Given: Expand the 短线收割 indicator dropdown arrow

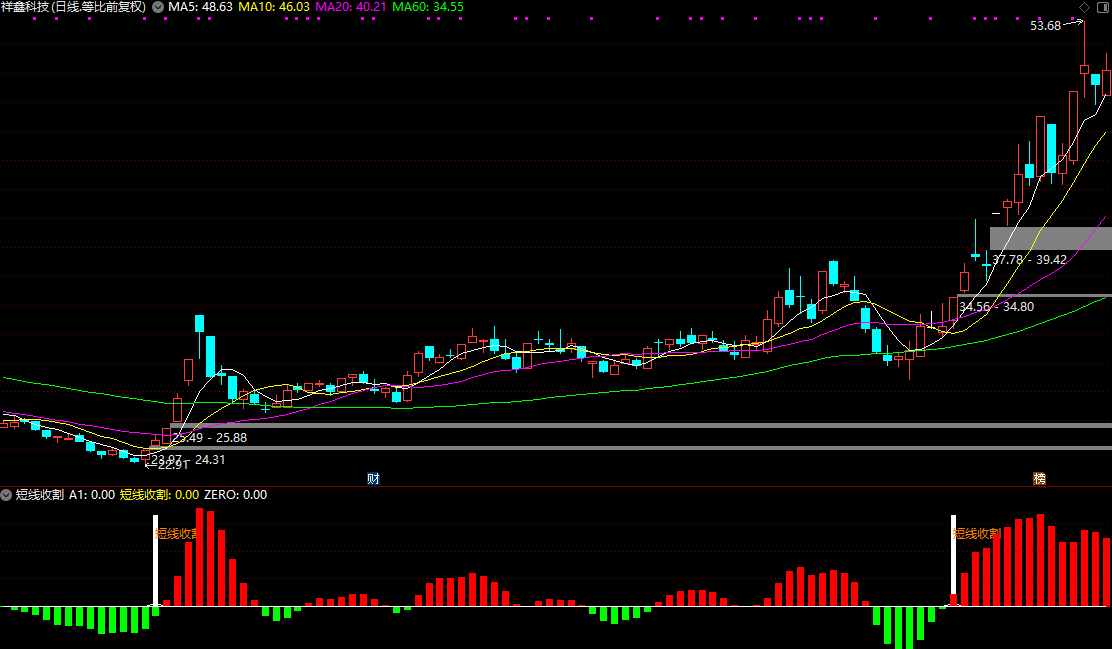Looking at the screenshot, I should [6, 495].
